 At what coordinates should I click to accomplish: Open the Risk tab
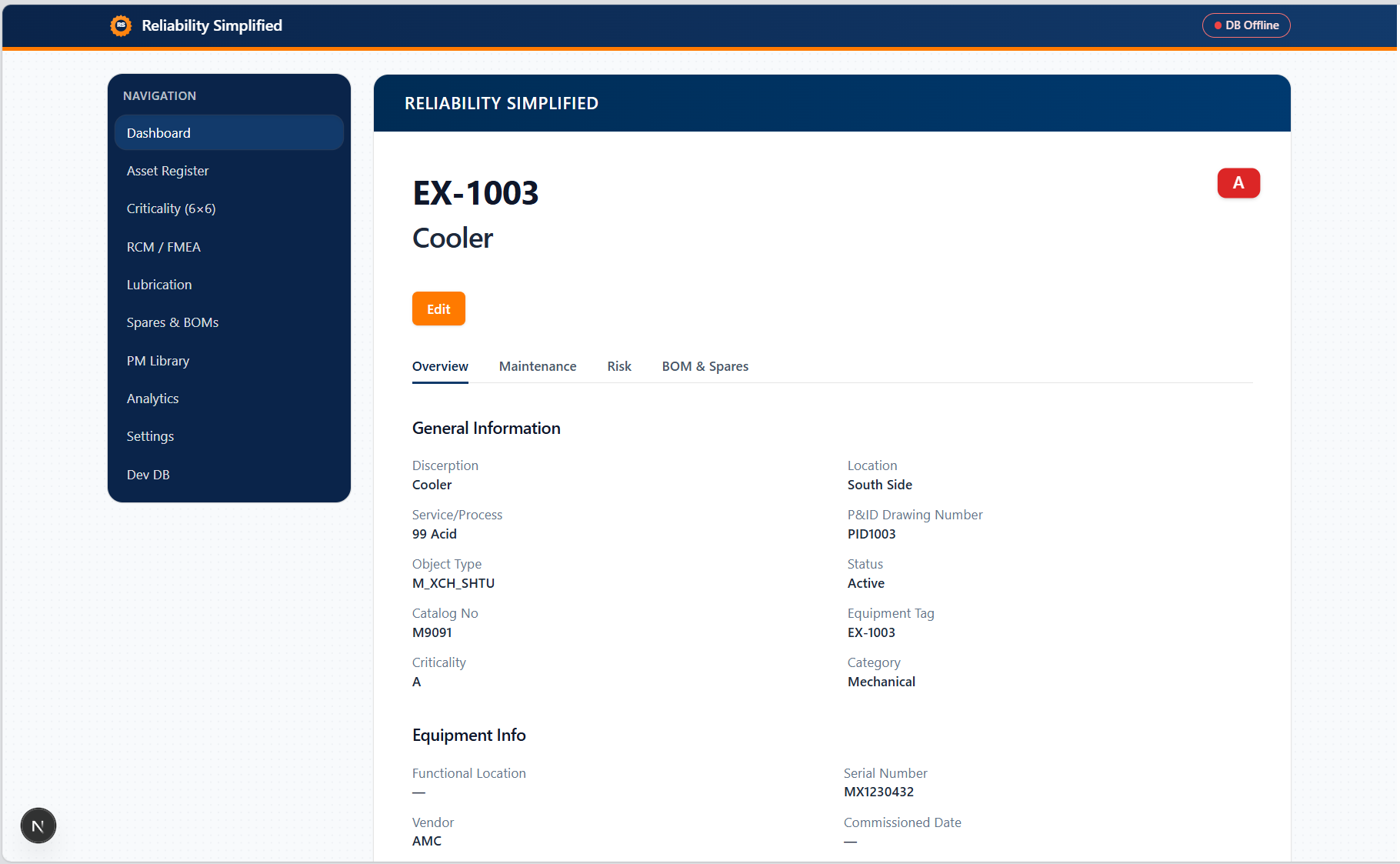(618, 366)
